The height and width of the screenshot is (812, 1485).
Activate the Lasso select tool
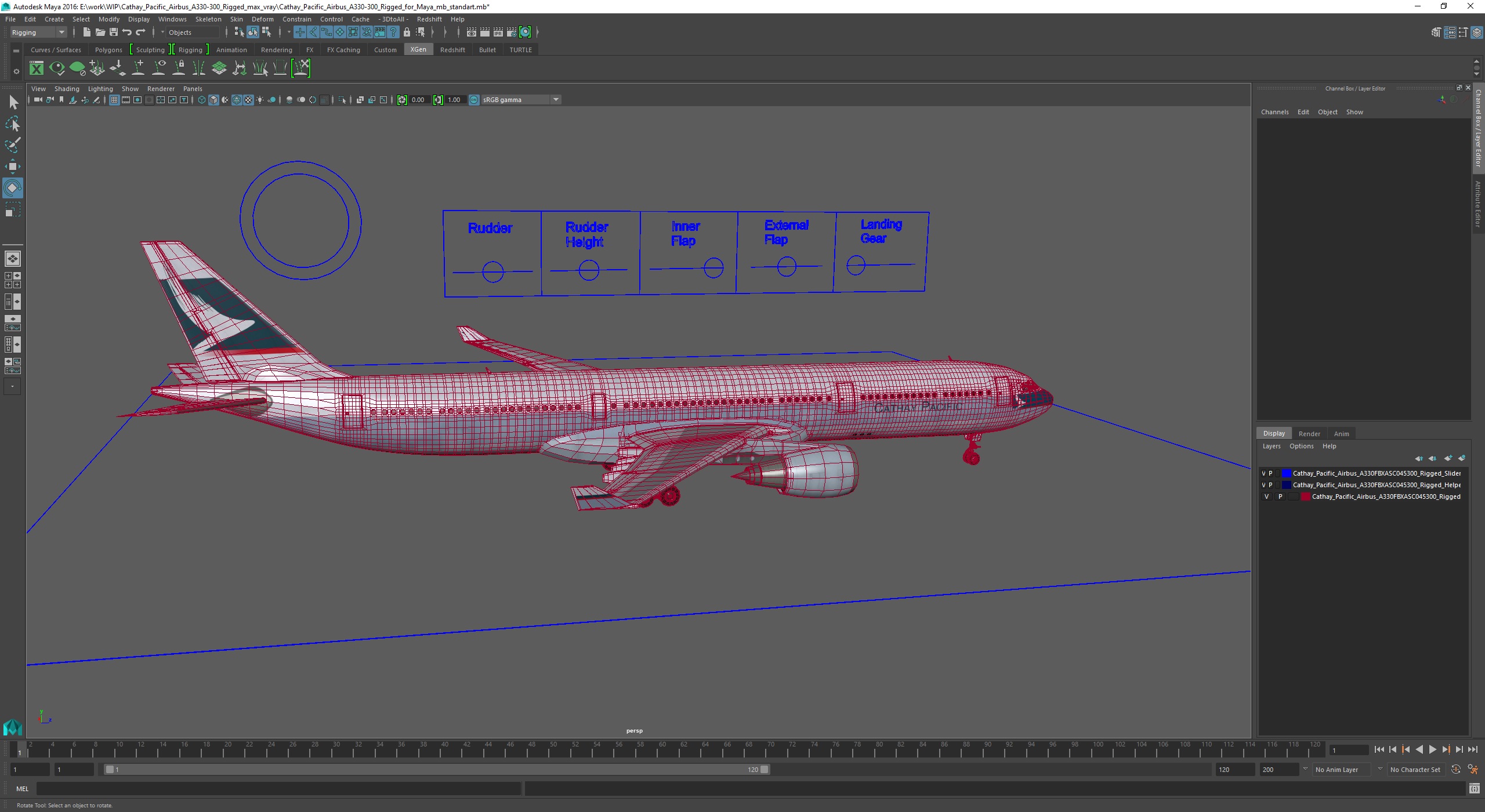[x=13, y=124]
